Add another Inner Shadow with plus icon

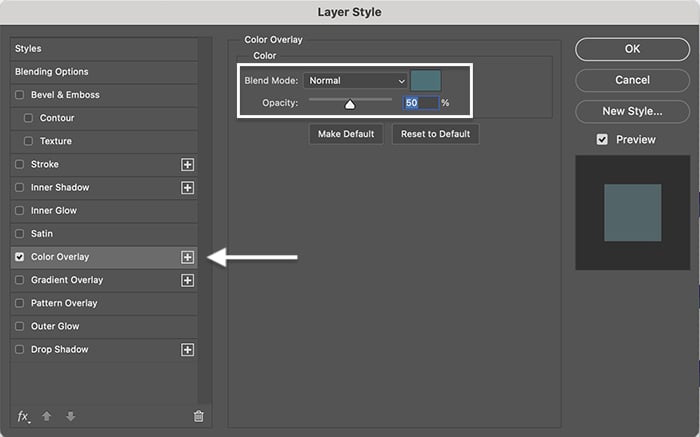coord(188,188)
